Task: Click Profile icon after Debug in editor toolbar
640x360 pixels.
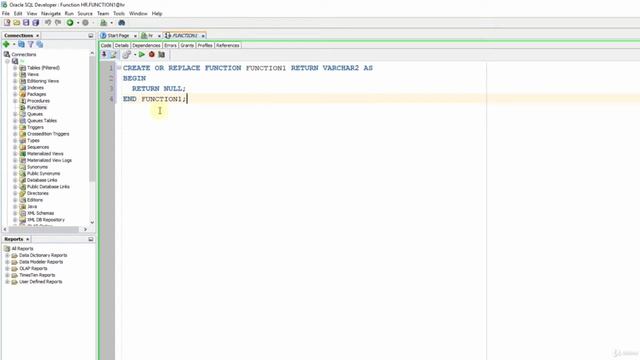Action: tap(162, 54)
